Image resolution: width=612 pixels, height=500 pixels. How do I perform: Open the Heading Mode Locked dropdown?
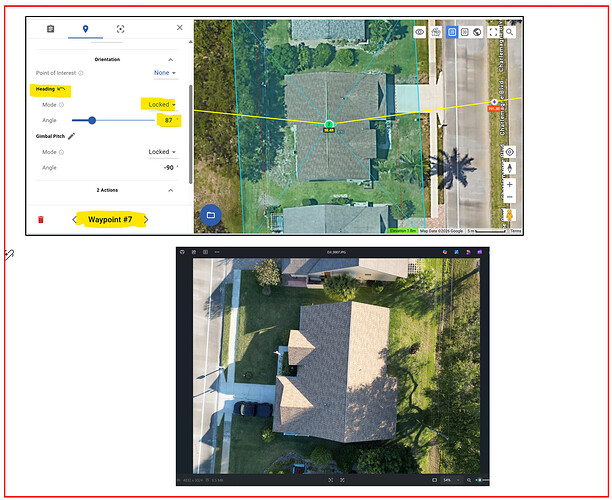[x=160, y=104]
